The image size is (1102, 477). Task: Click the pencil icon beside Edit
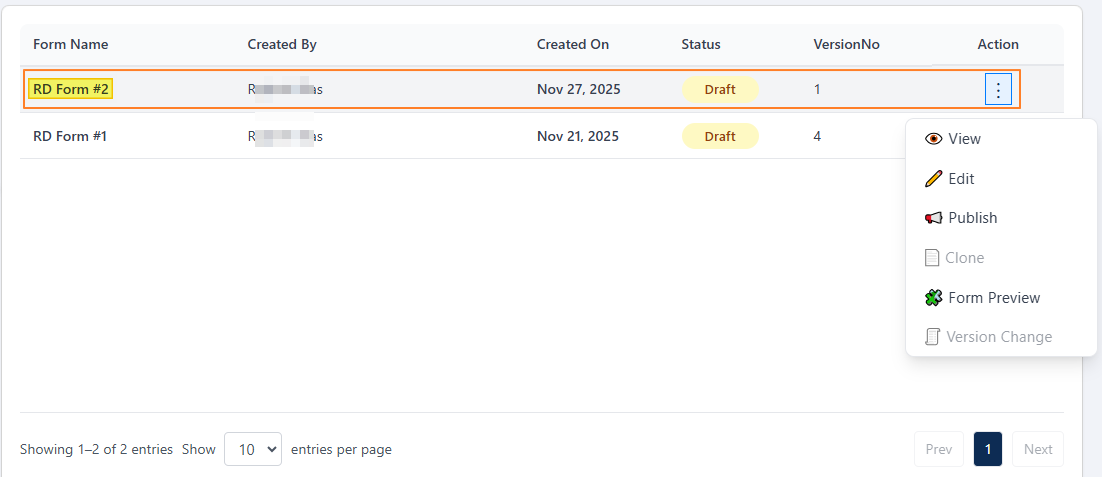click(x=933, y=179)
